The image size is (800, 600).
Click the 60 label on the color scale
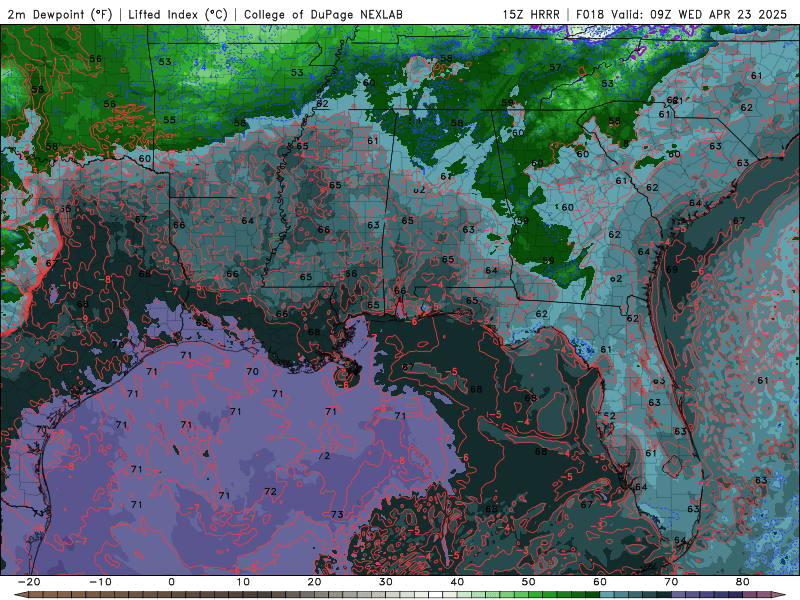[600, 582]
